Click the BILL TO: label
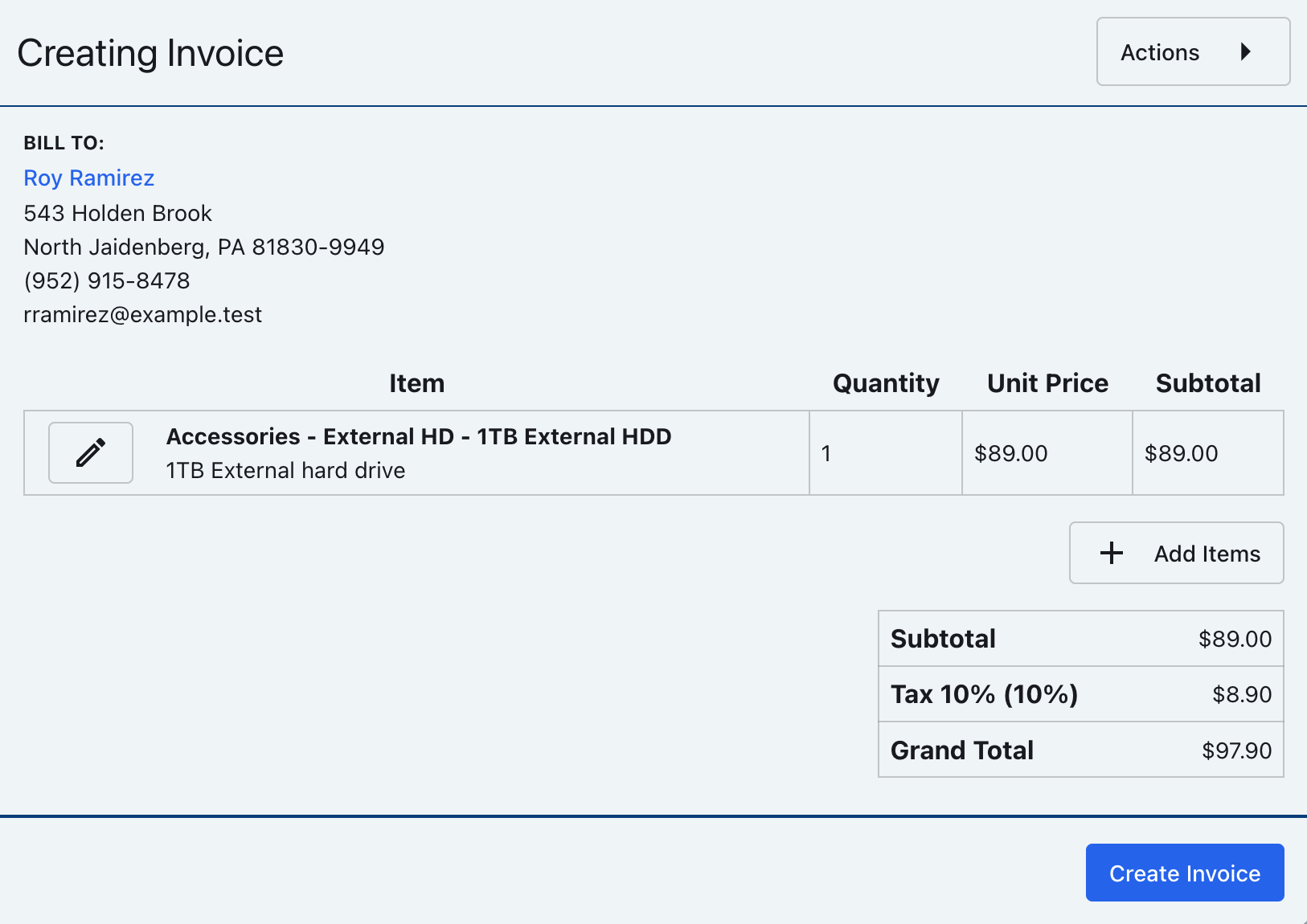Image resolution: width=1307 pixels, height=924 pixels. pos(64,143)
